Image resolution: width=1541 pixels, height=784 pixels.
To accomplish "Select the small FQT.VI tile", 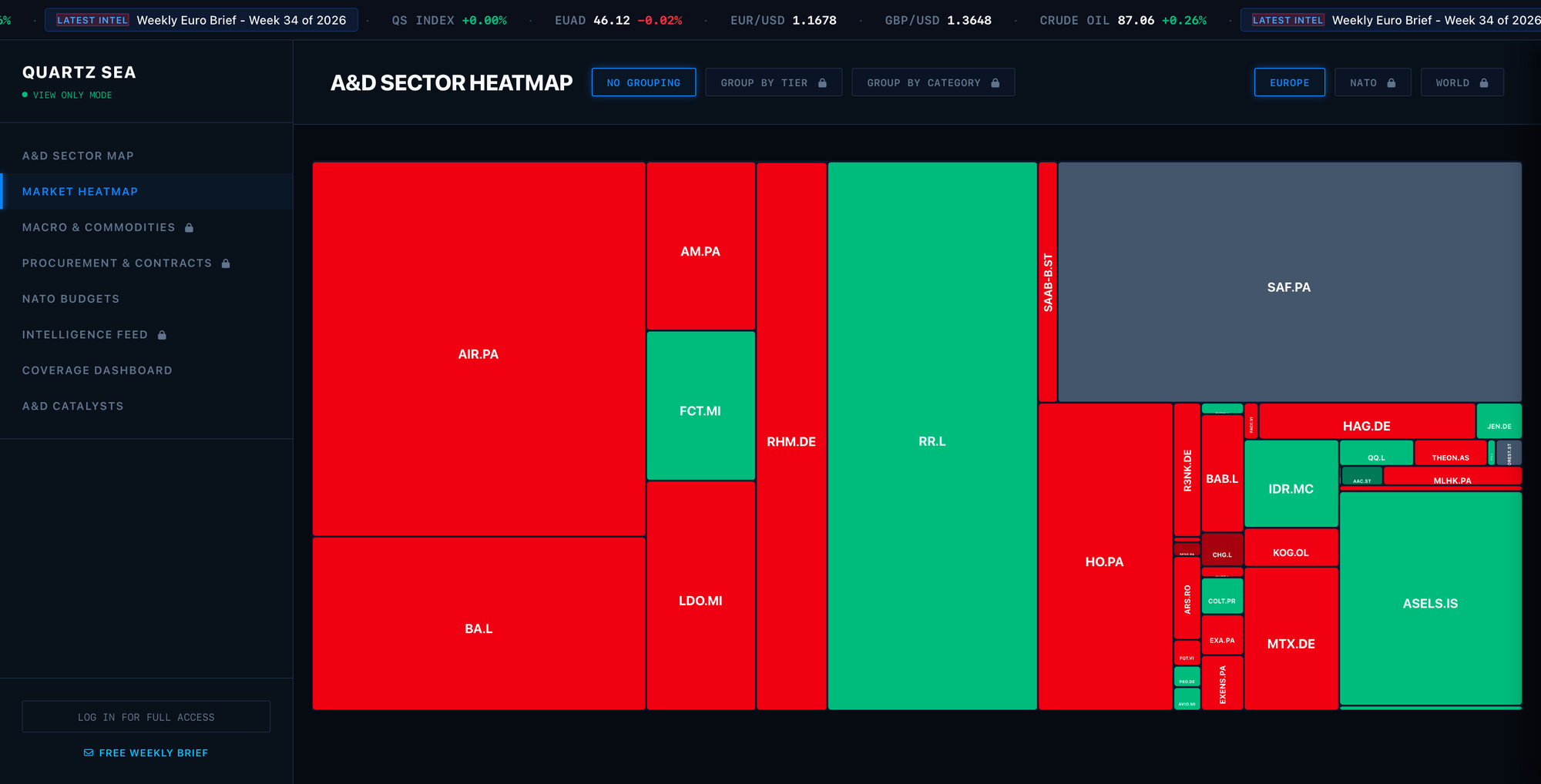I will 1187,653.
